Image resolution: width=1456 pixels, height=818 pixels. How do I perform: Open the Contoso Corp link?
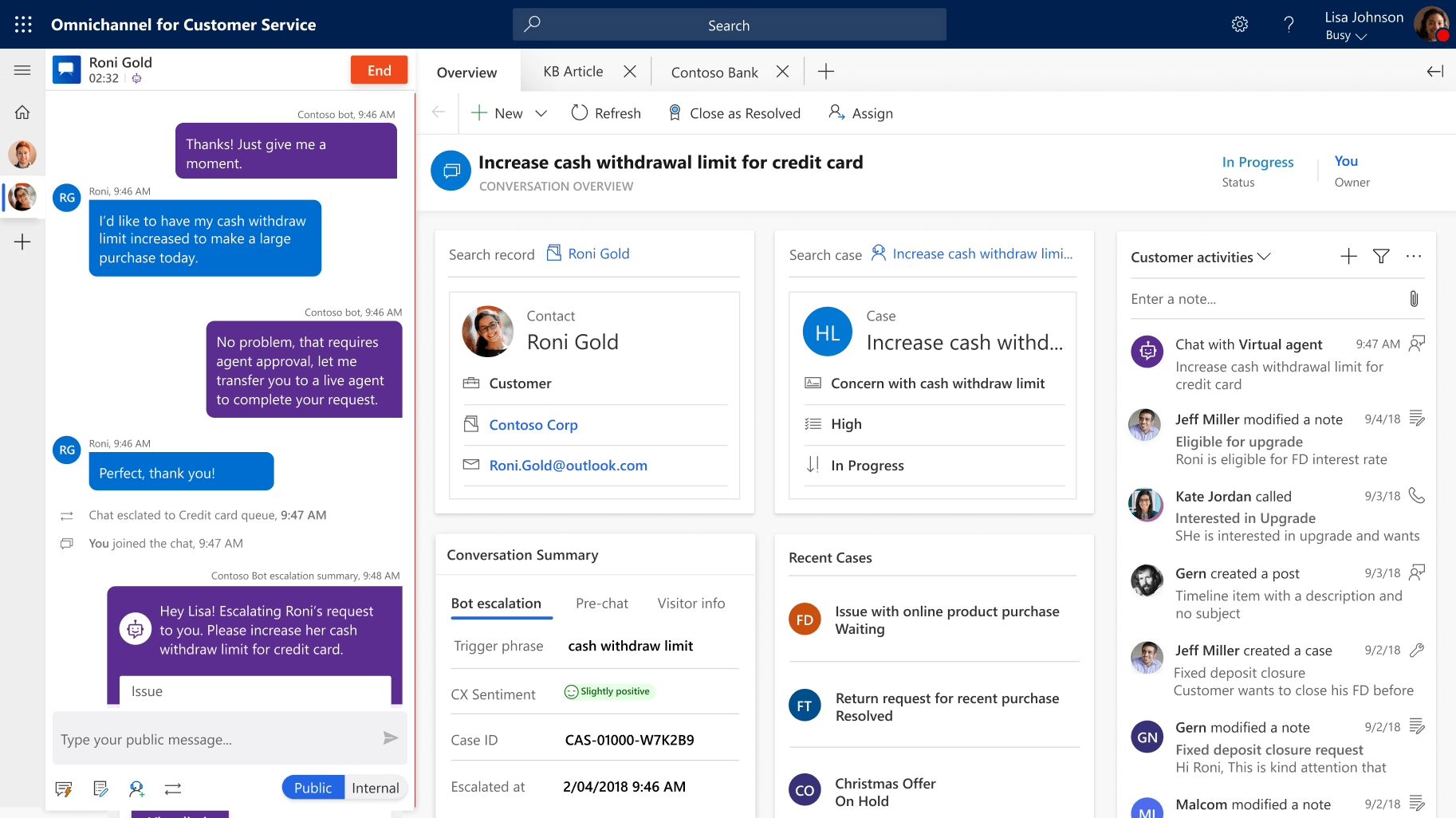point(533,424)
